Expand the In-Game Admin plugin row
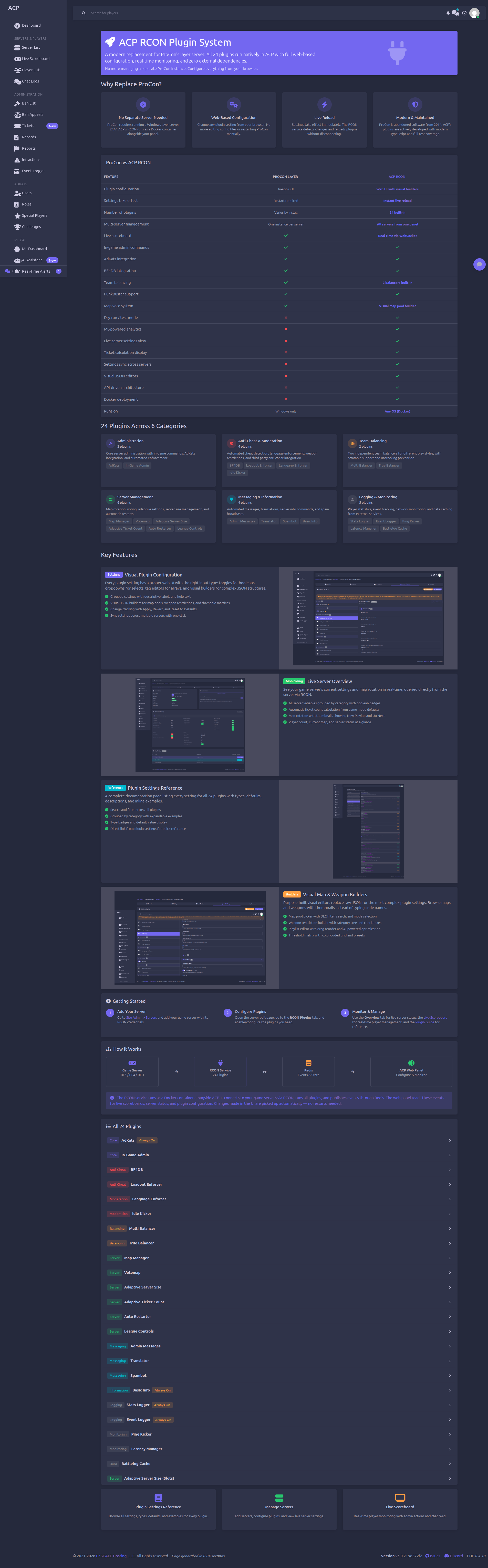488x1568 pixels. click(279, 1155)
